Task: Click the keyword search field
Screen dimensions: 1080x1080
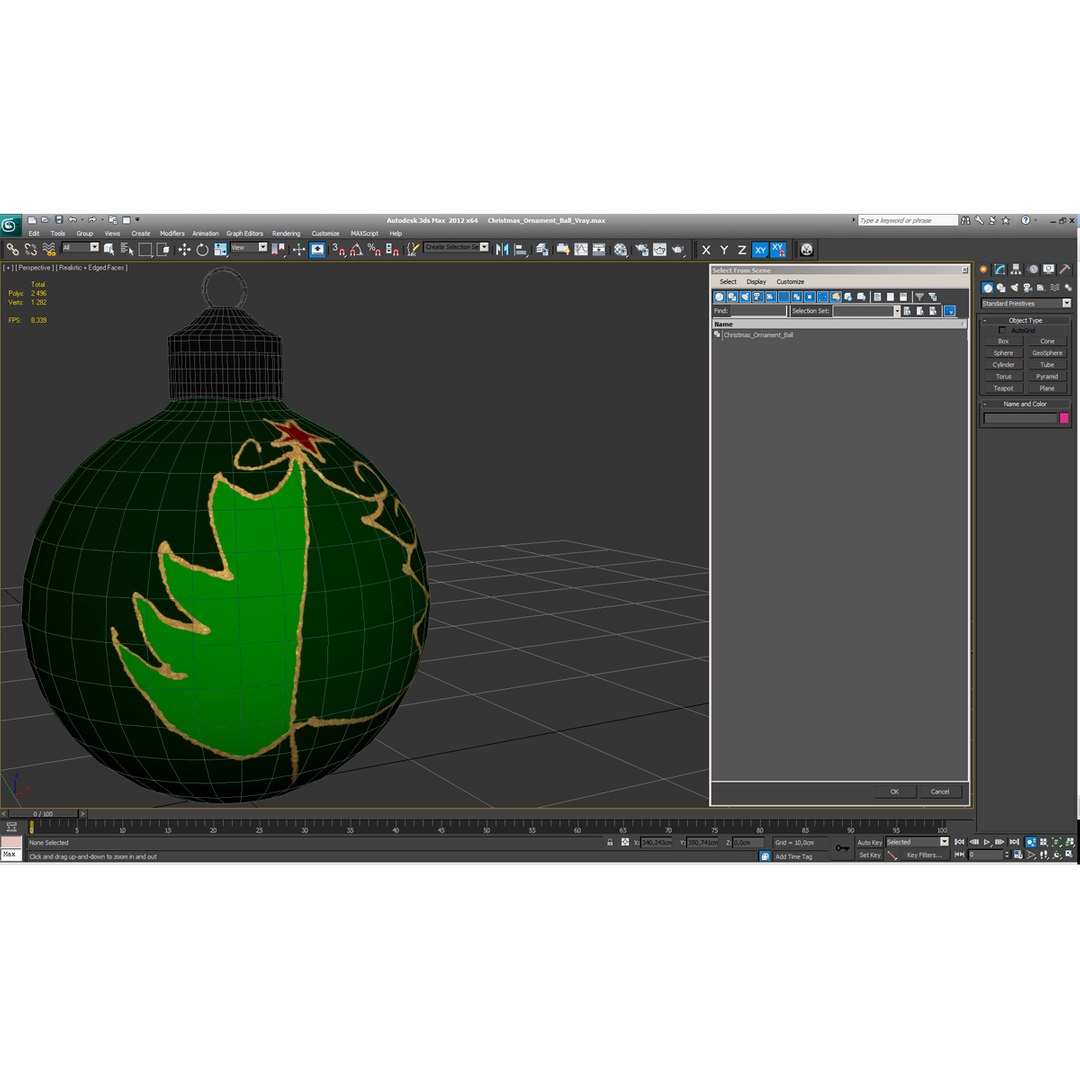Action: [908, 220]
